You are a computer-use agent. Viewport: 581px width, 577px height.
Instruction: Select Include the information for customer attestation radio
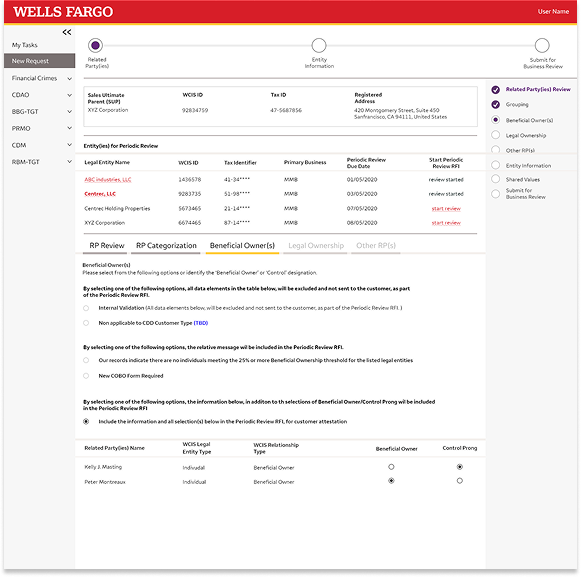[86, 421]
